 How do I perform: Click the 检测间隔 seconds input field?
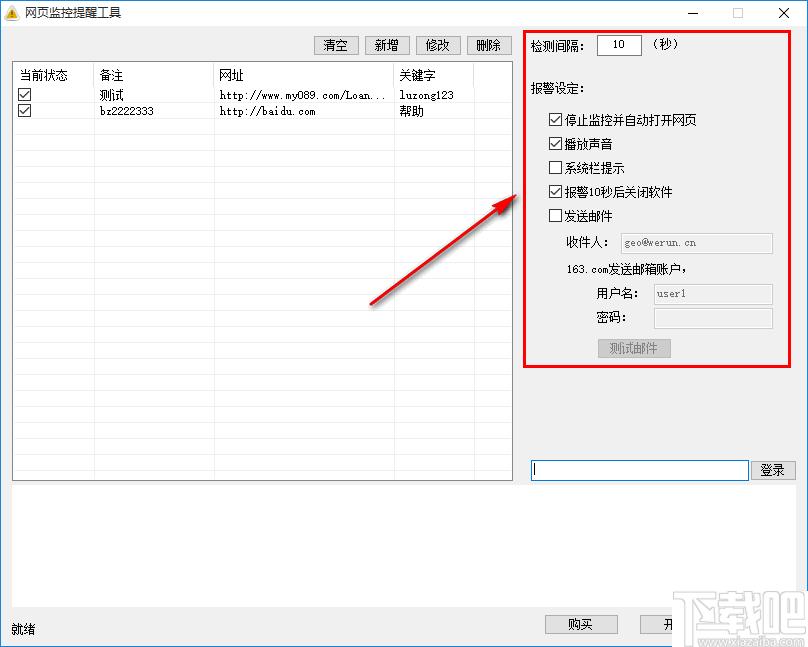pyautogui.click(x=619, y=45)
